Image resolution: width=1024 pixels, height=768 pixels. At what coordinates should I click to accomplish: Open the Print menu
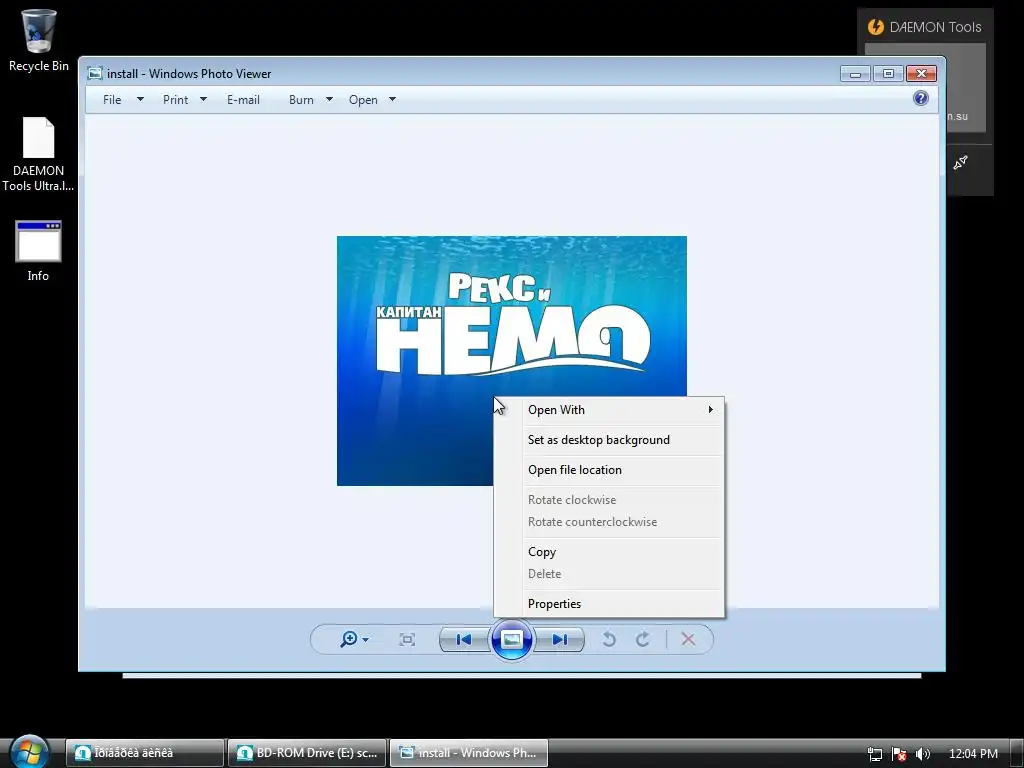click(x=175, y=100)
